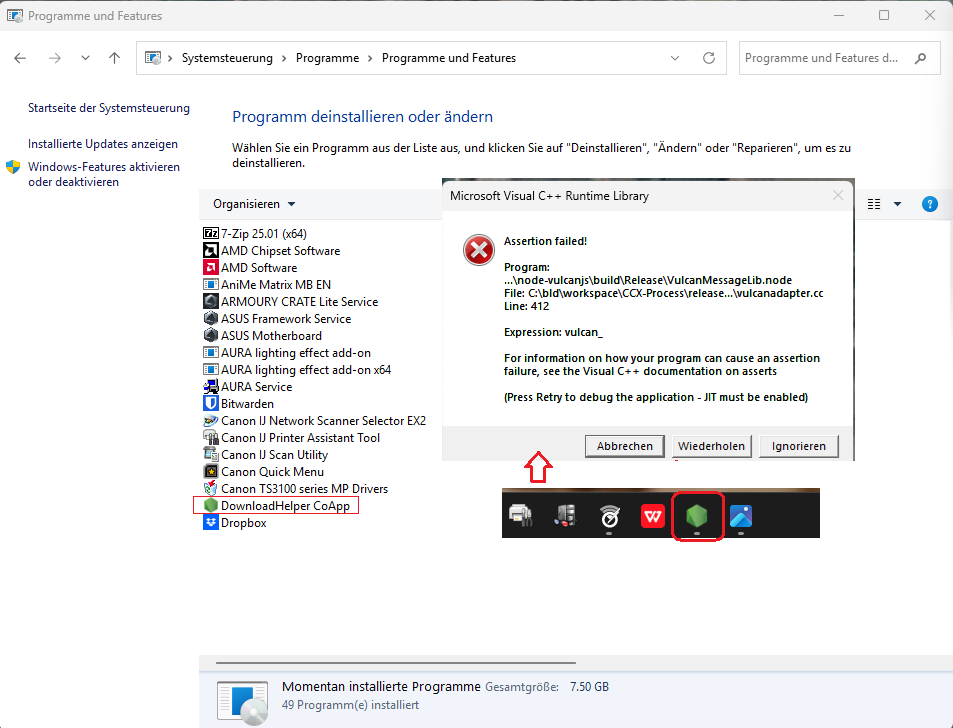This screenshot has width=953, height=728.
Task: Click the Canon IJ Printer Assistant Tool icon
Action: pos(210,438)
